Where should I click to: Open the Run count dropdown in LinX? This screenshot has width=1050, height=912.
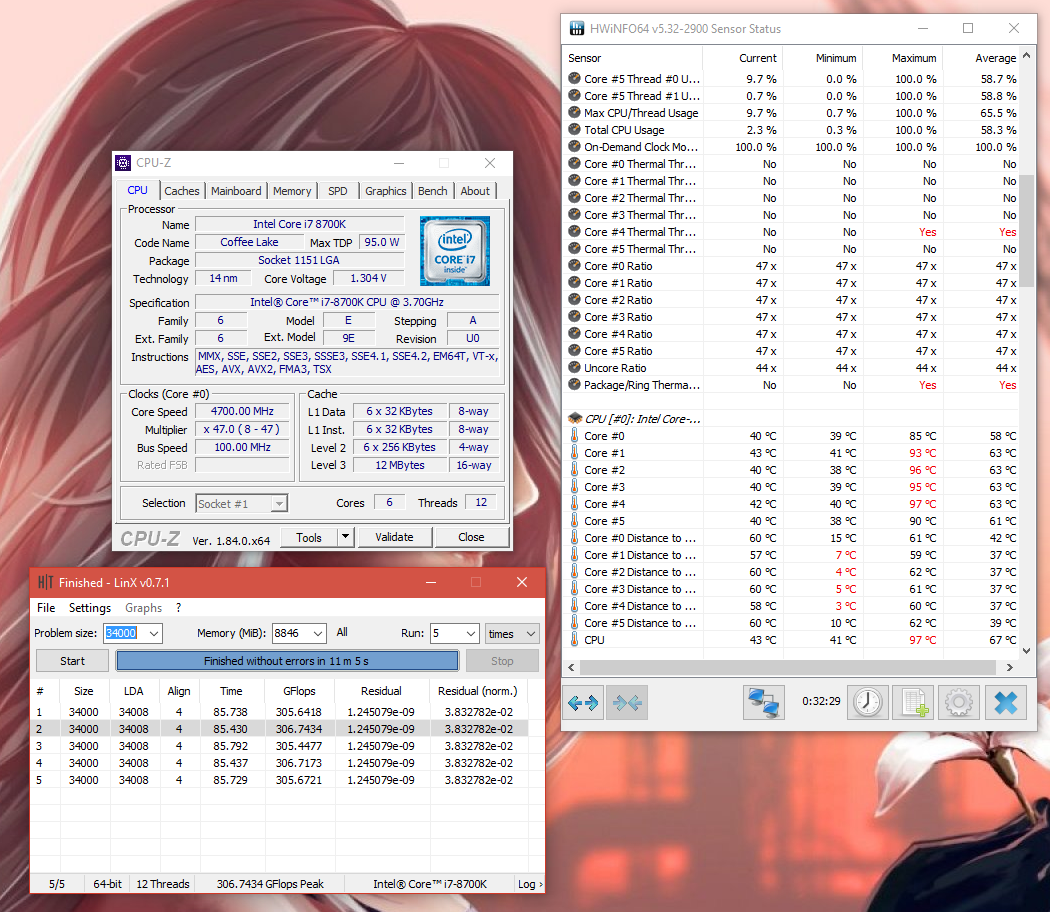point(471,633)
